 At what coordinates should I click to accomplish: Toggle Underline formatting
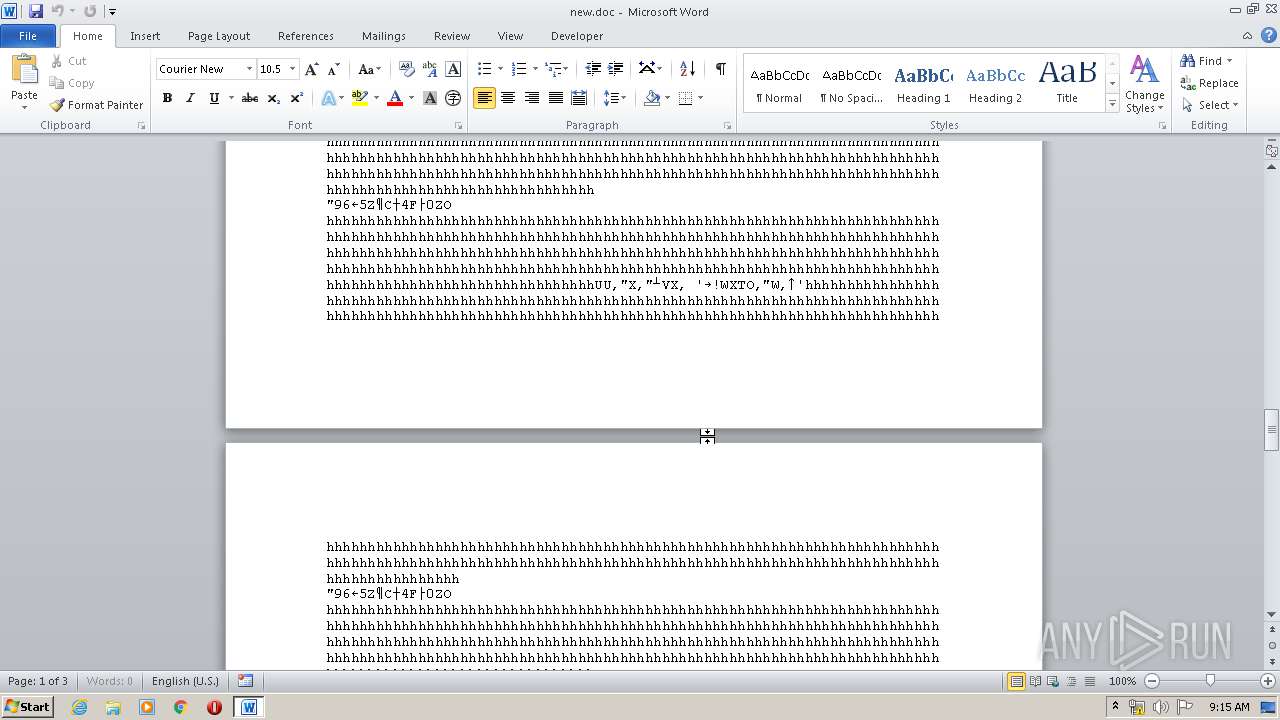(213, 98)
